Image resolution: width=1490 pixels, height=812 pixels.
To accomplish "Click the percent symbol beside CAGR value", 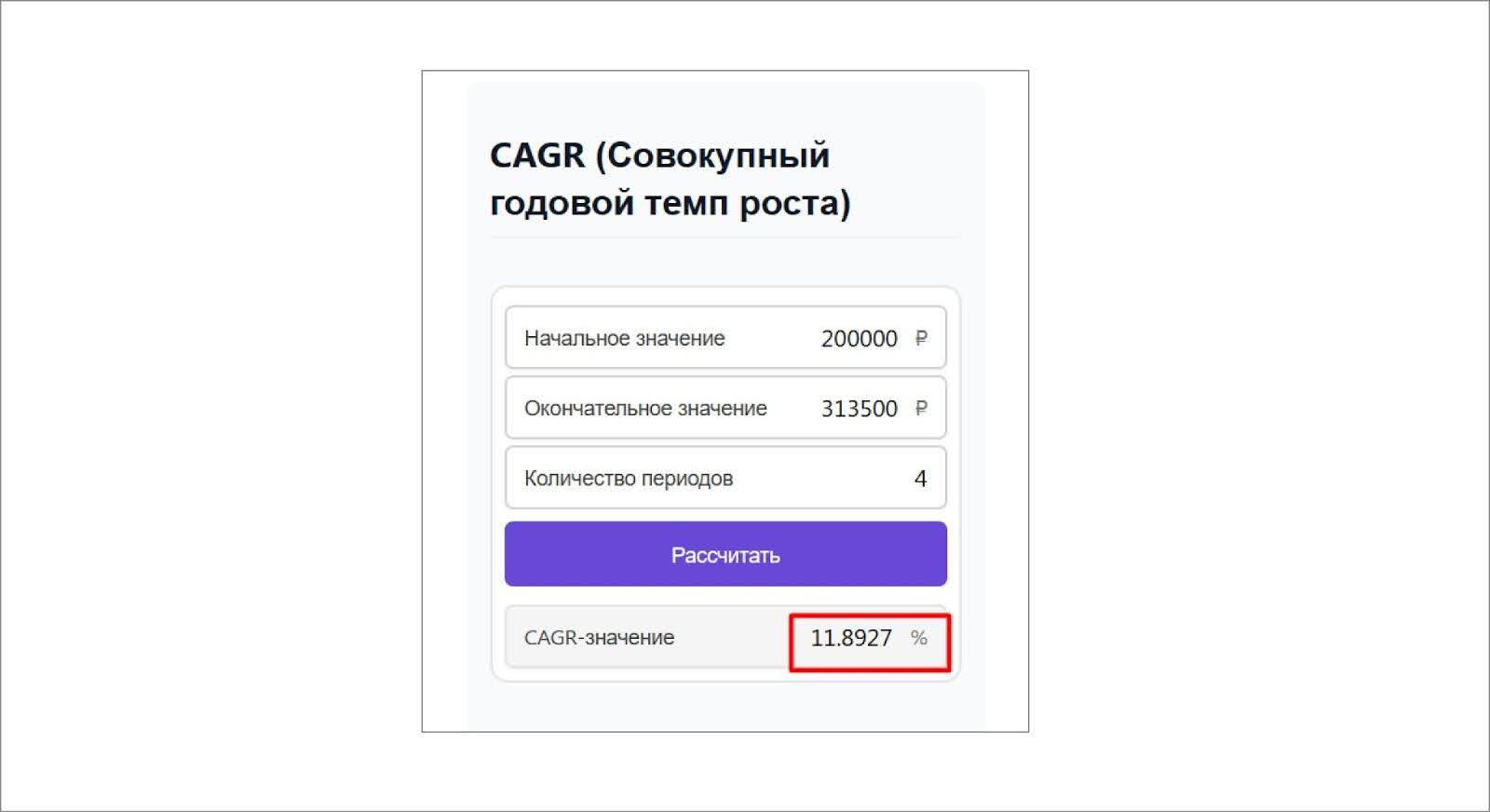I will pyautogui.click(x=920, y=639).
